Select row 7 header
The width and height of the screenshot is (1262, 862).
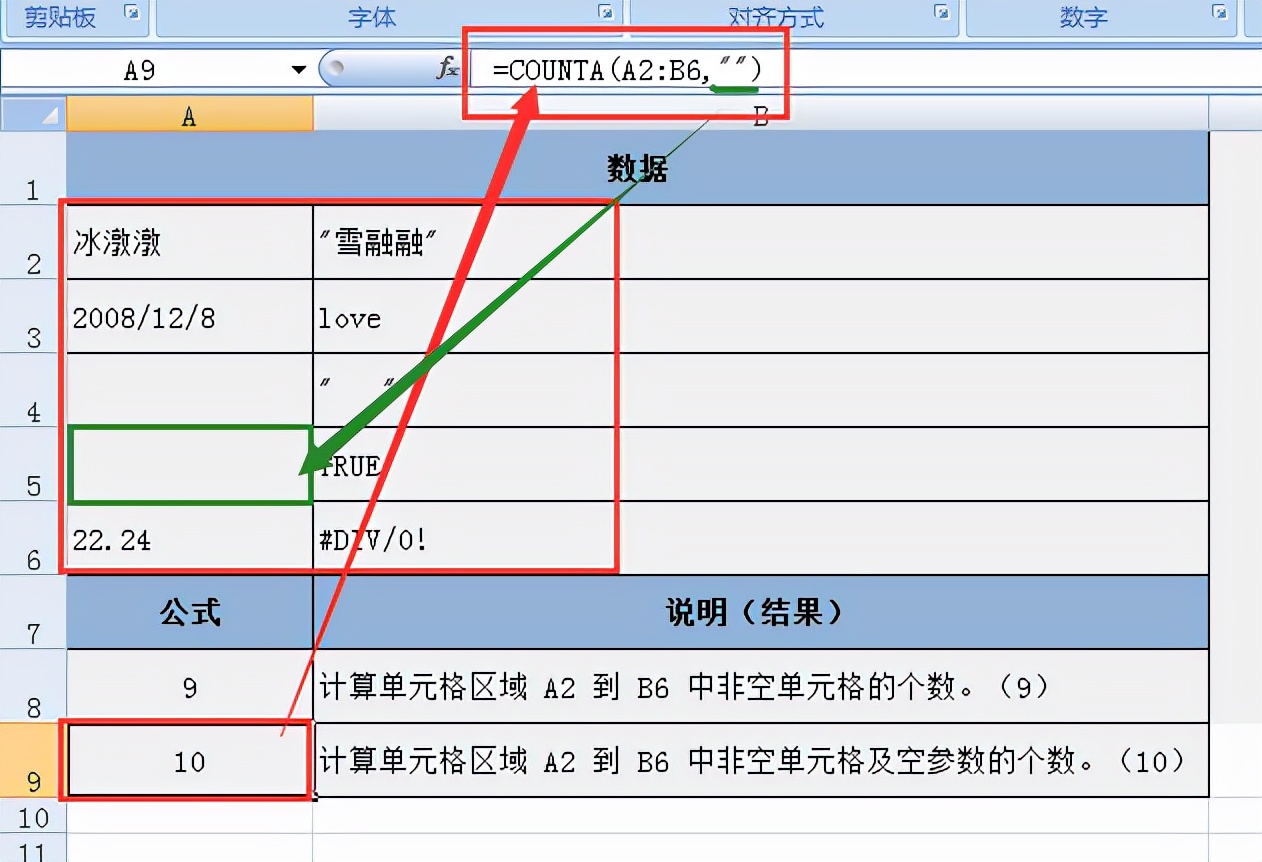tap(33, 612)
